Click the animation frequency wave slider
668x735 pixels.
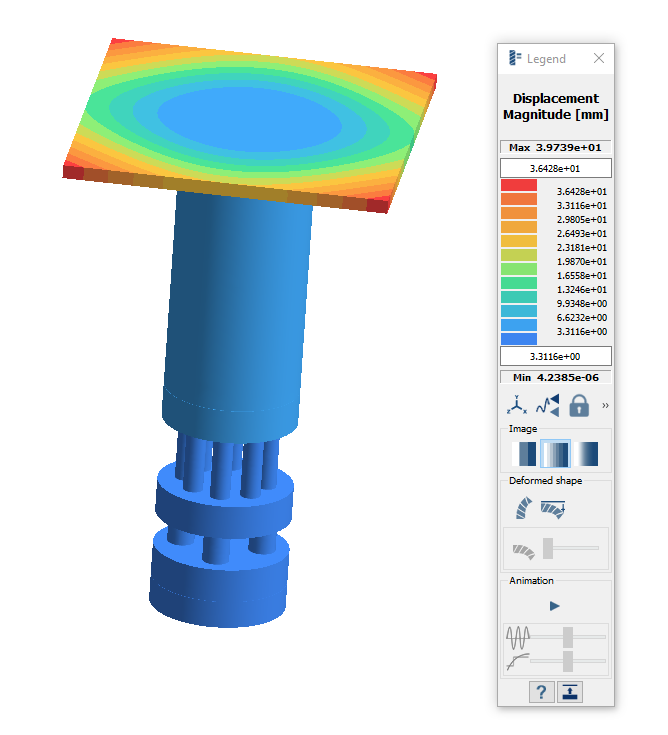568,637
